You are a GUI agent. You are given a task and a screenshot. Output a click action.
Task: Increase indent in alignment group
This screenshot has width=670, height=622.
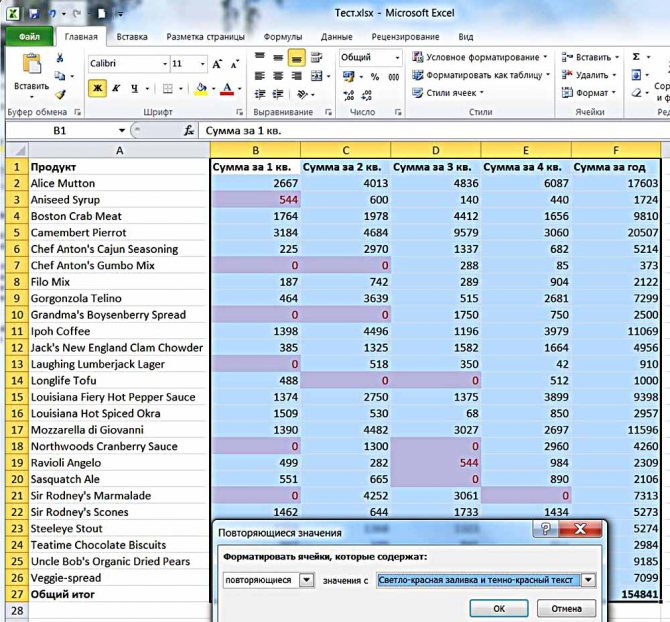pos(278,94)
